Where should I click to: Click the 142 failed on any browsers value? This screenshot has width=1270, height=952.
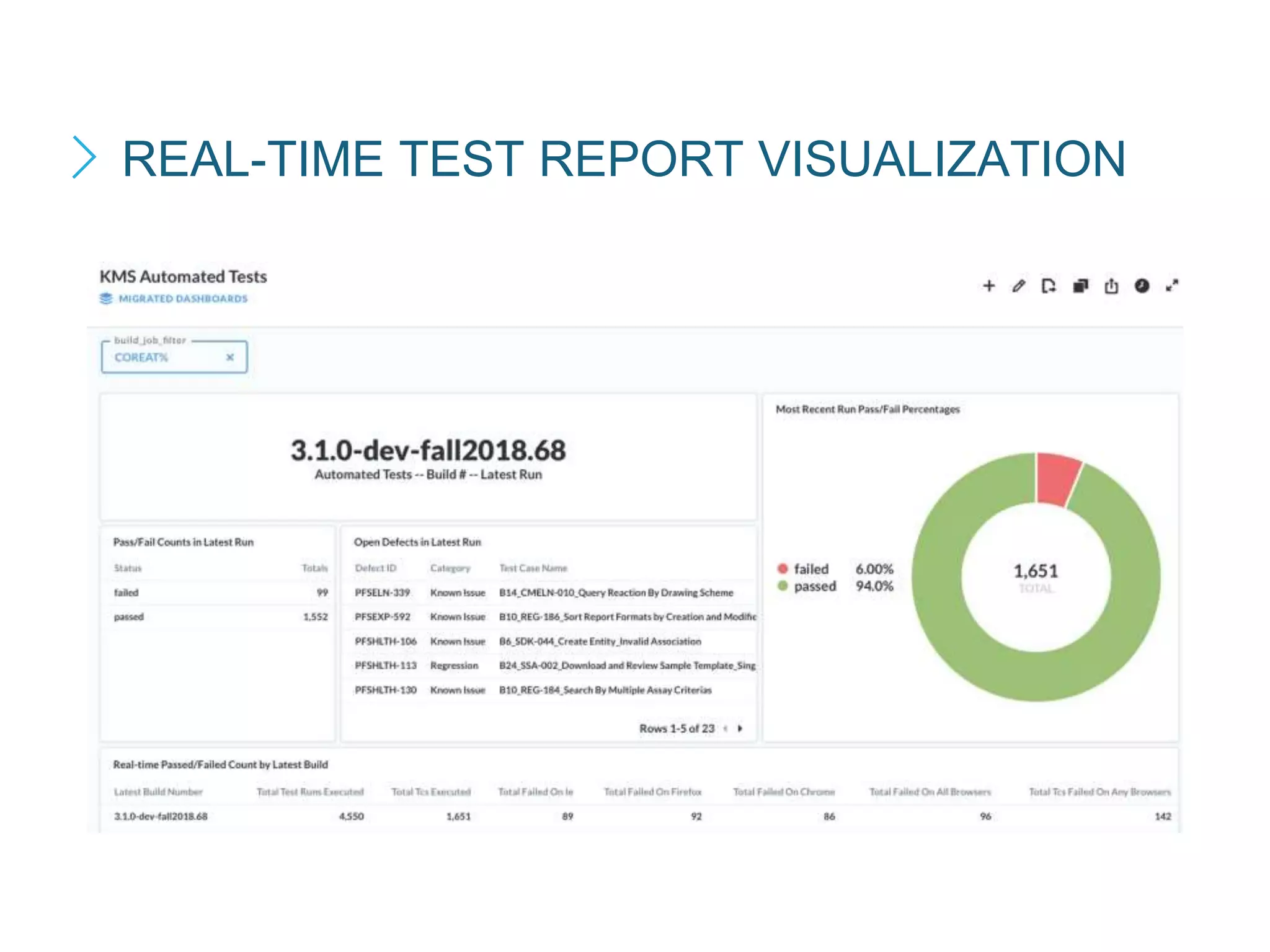[x=1163, y=817]
